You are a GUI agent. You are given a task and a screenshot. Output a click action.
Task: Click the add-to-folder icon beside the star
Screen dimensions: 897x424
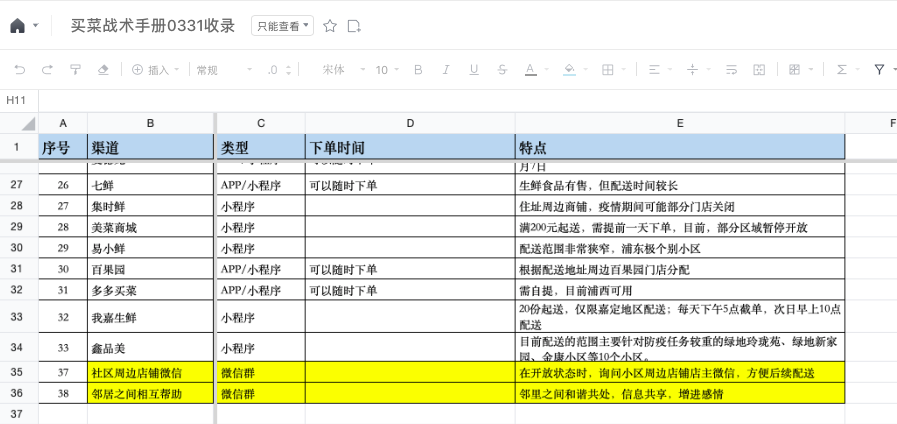[354, 26]
